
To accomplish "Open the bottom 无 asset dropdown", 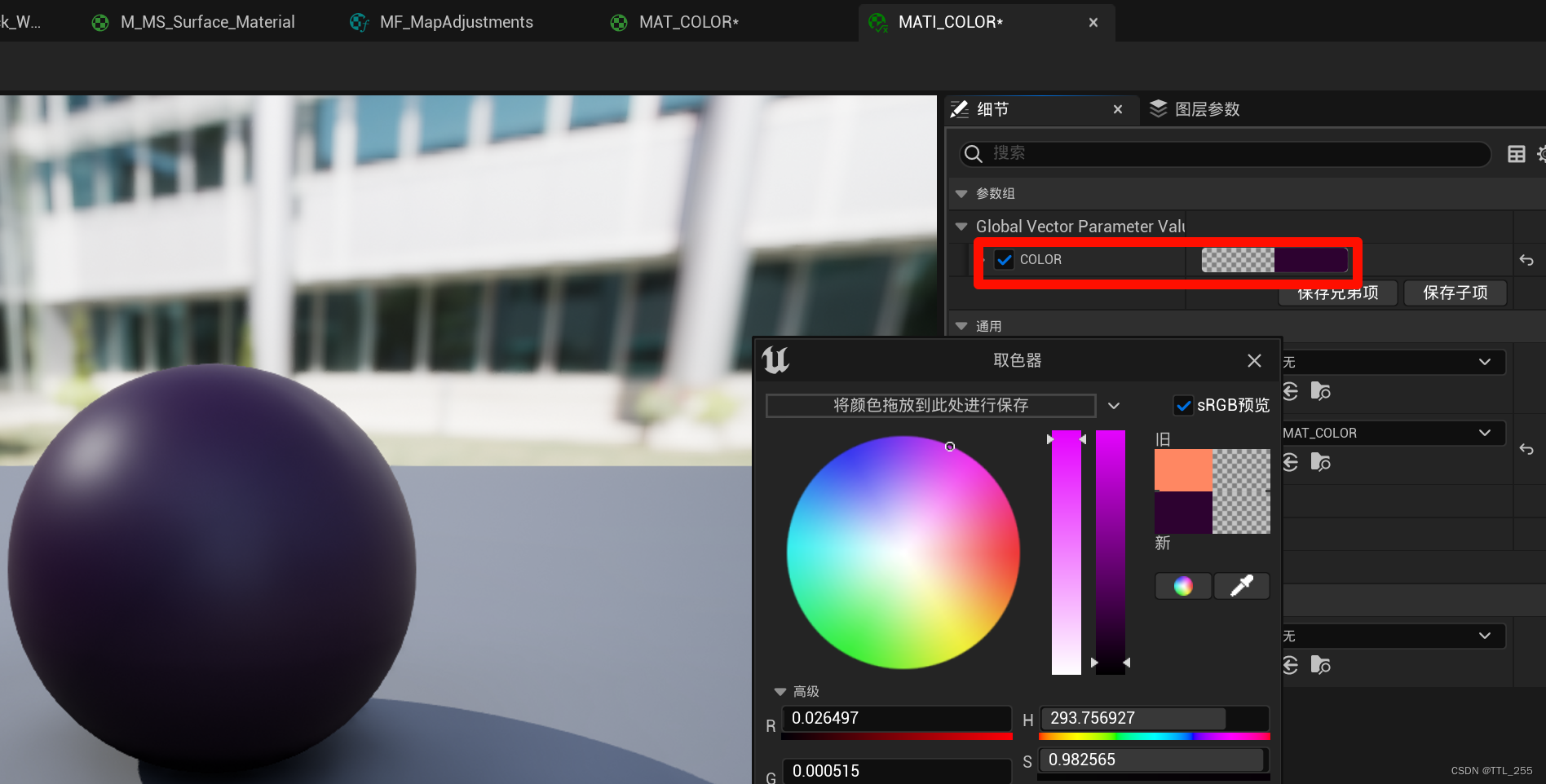I will [x=1393, y=636].
